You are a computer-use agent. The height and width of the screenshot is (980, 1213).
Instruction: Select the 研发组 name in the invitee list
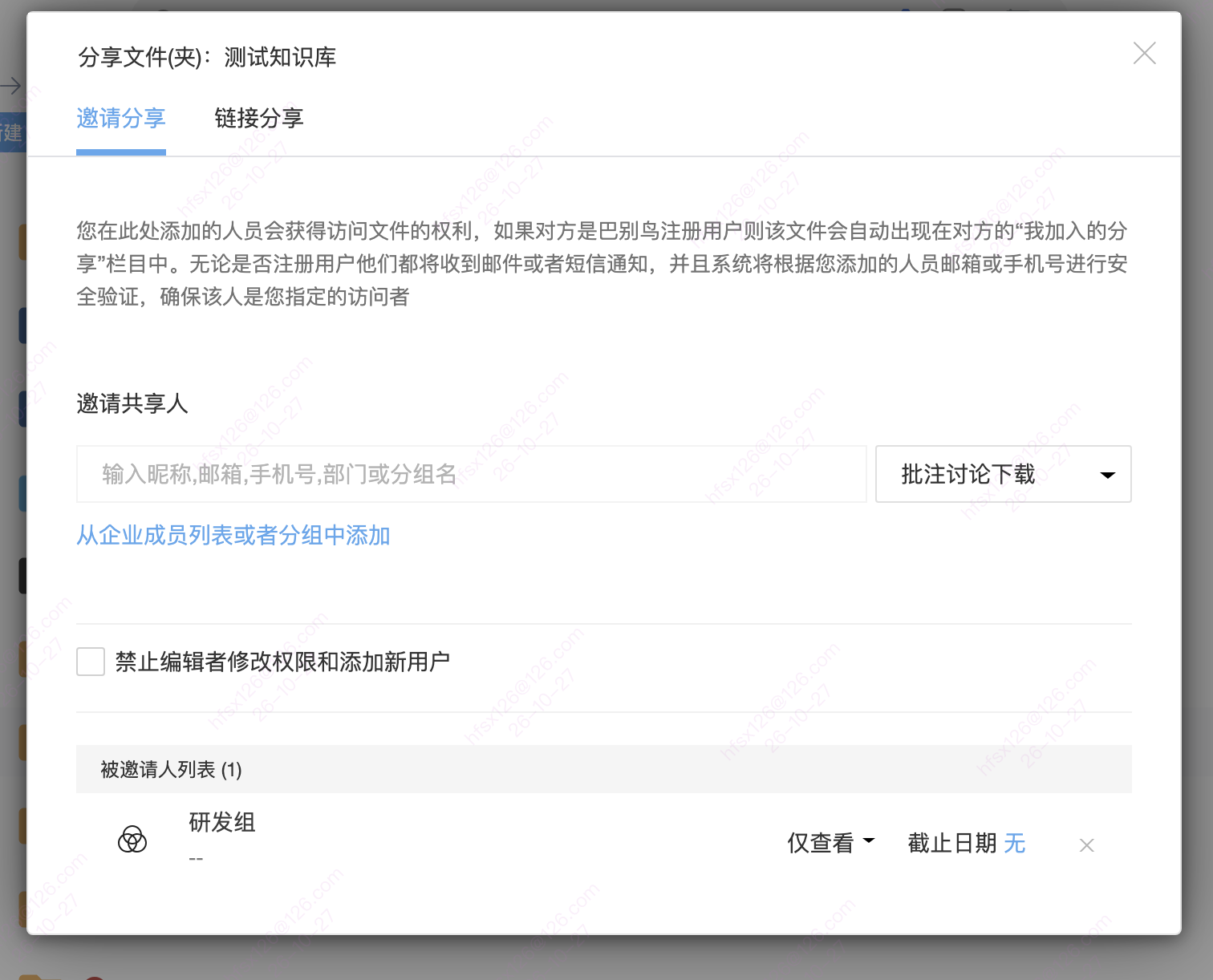[222, 822]
